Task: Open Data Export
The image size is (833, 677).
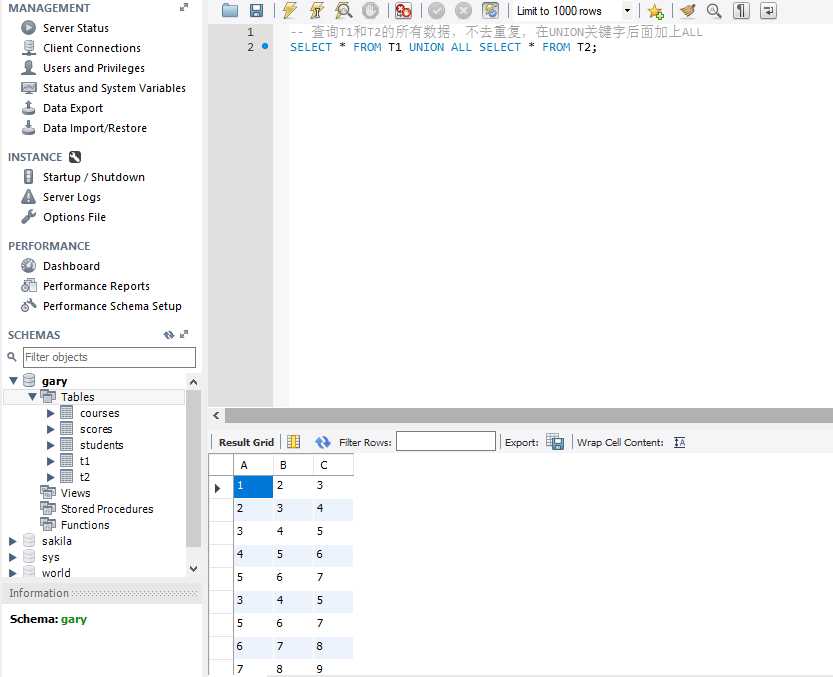Action: click(x=73, y=108)
